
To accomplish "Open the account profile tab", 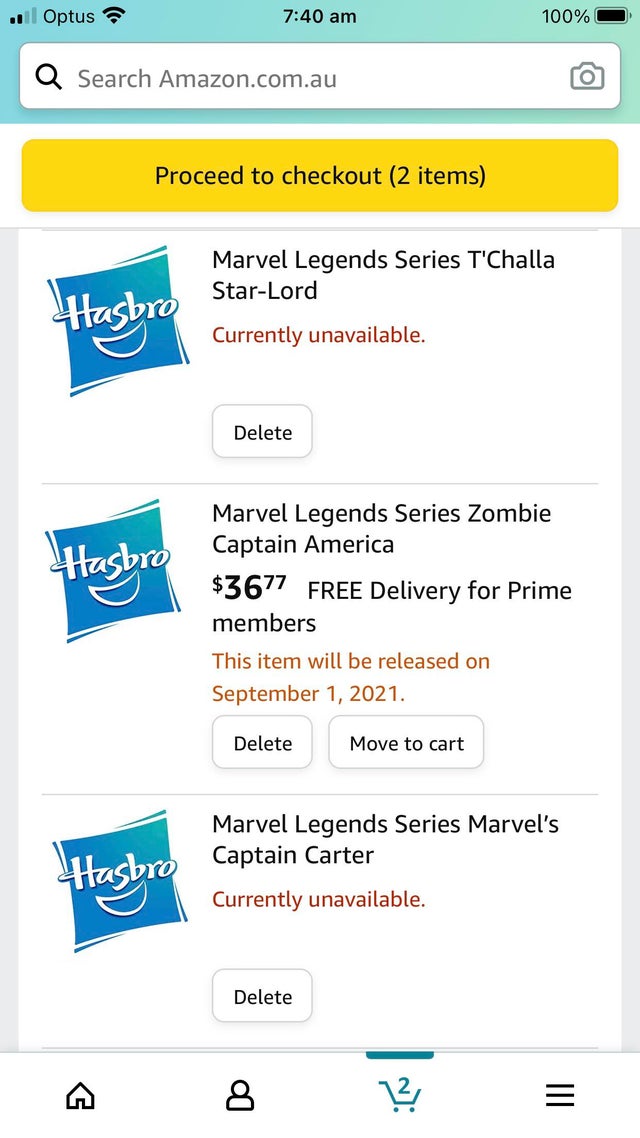I will click(240, 1095).
